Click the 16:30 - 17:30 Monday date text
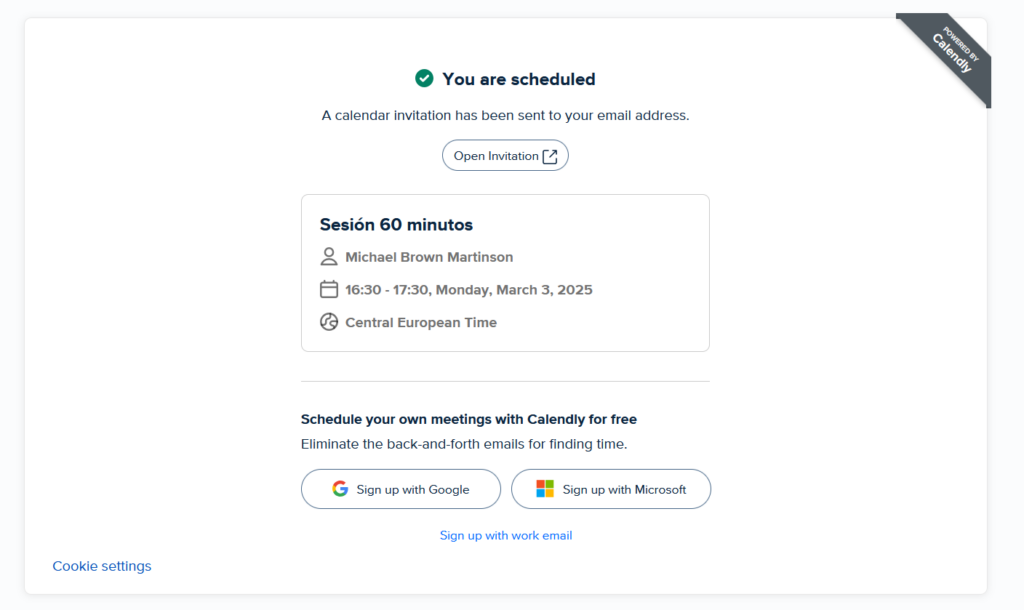This screenshot has width=1024, height=610. coord(468,290)
